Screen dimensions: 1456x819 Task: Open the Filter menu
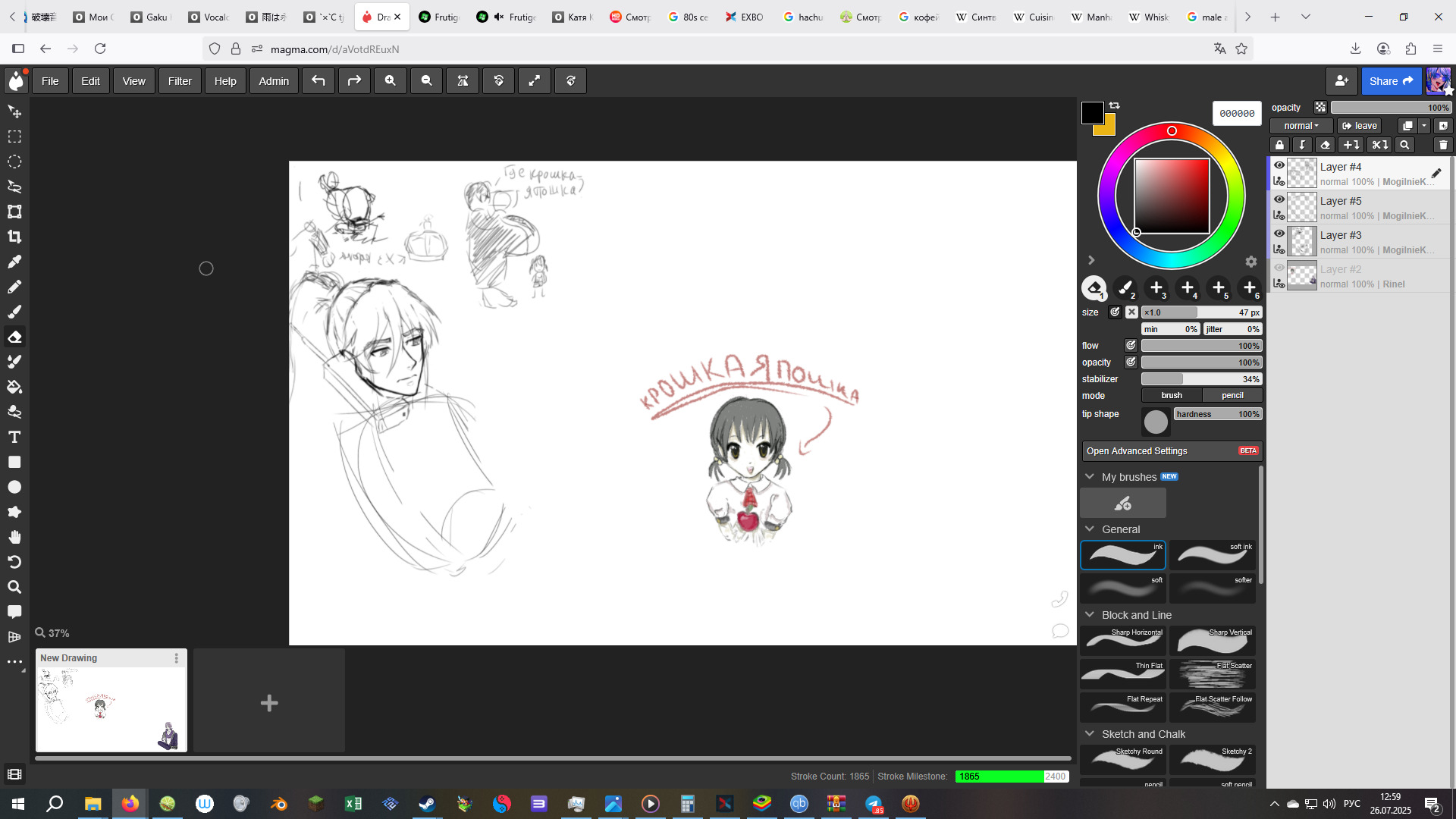(180, 81)
